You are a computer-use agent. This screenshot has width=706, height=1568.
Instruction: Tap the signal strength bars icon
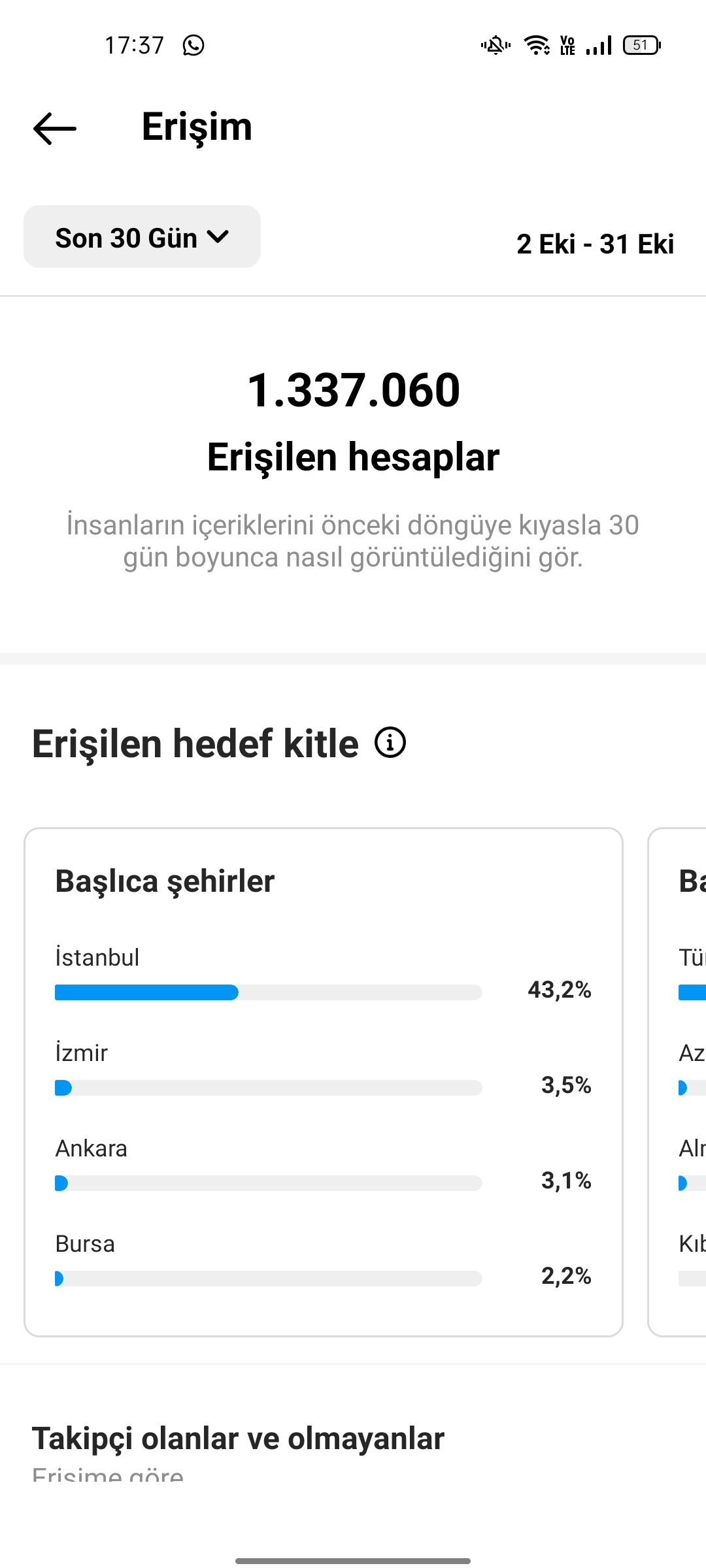pyautogui.click(x=599, y=45)
